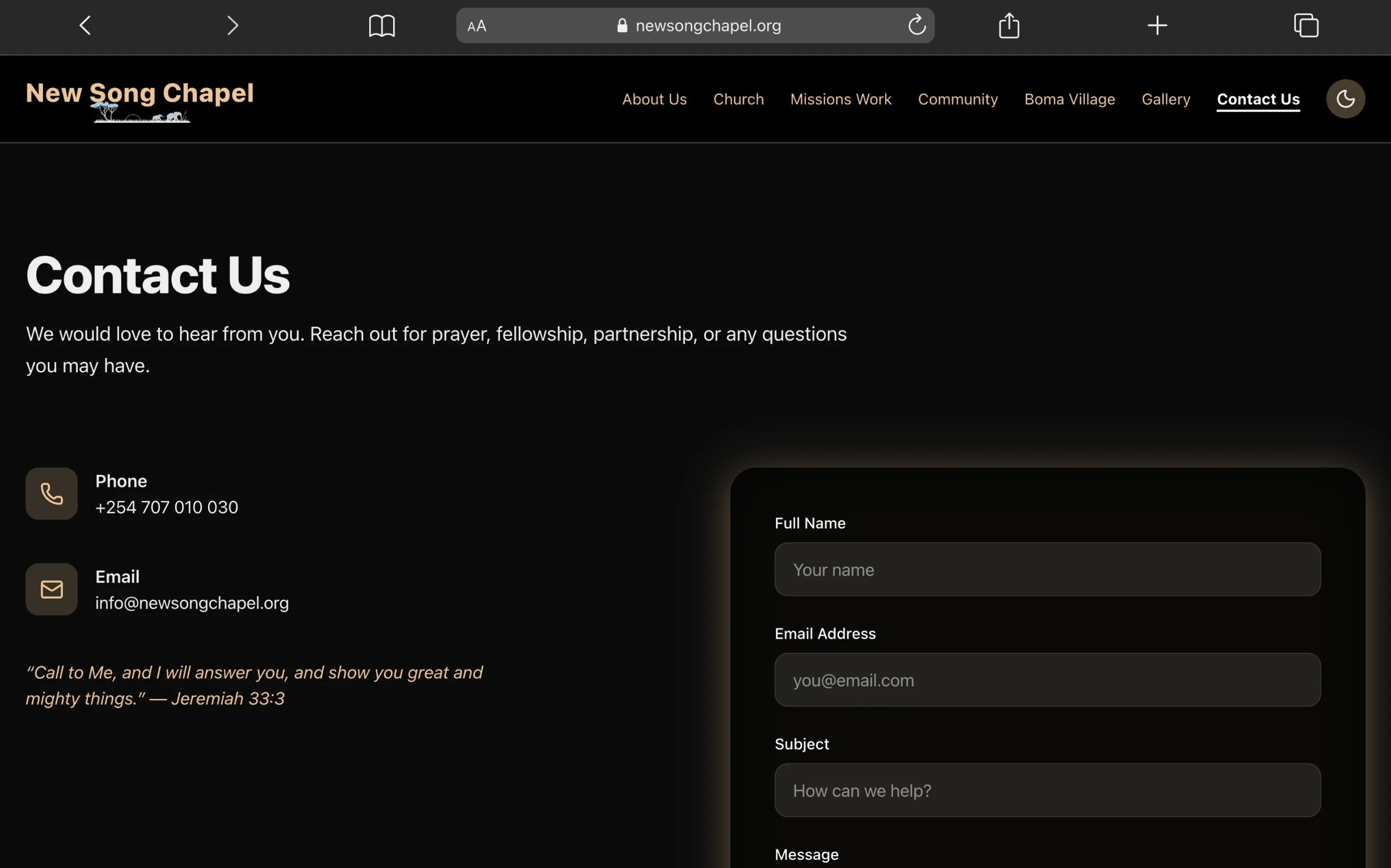Click the 'Full Name' field label
Viewport: 1391px width, 868px height.
click(x=810, y=523)
